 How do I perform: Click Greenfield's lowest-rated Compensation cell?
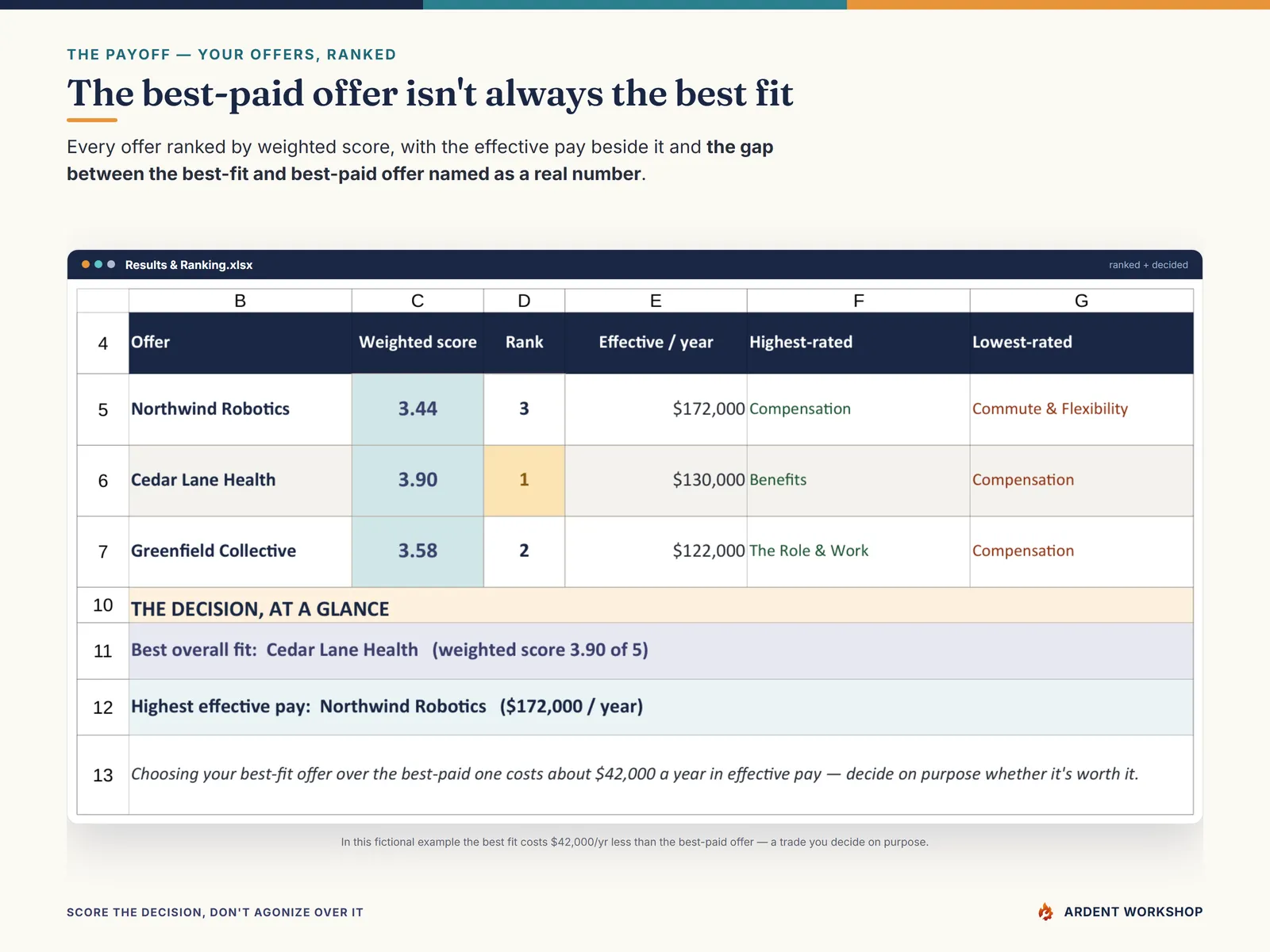click(x=1081, y=551)
